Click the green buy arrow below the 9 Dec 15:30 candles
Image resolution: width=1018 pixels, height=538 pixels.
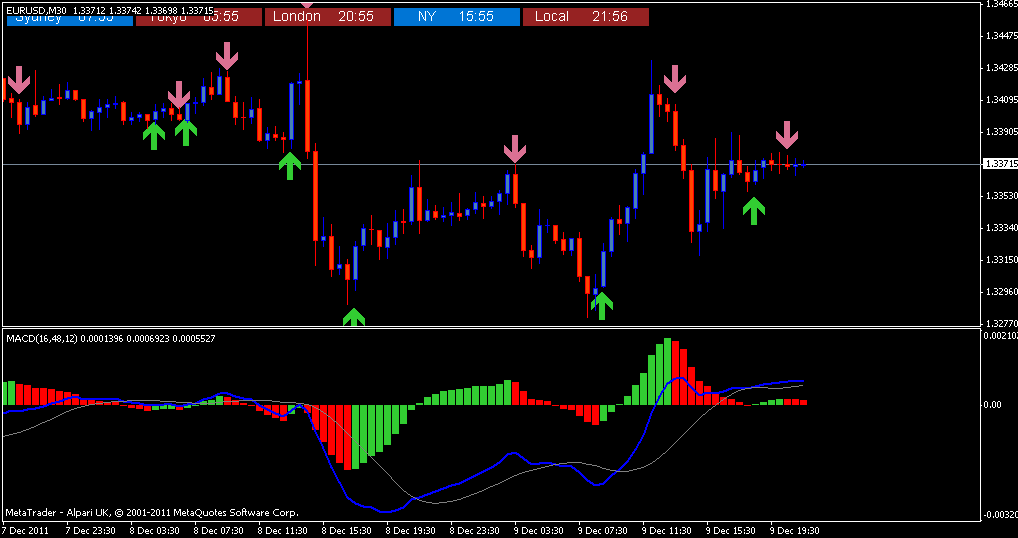[754, 211]
